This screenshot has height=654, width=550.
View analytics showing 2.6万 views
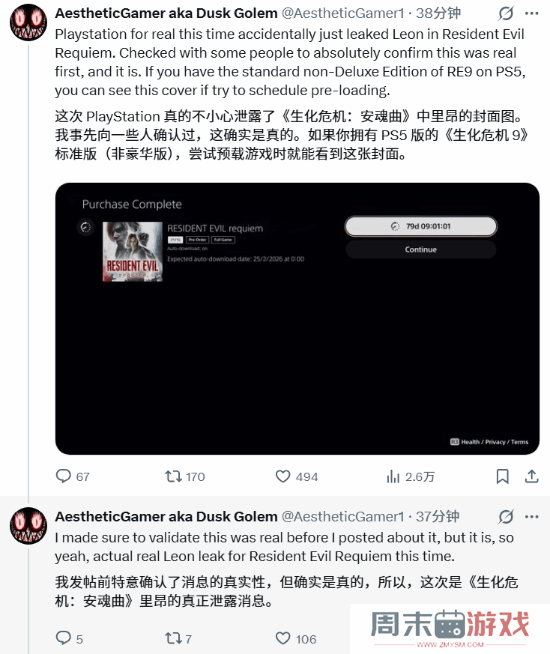pyautogui.click(x=410, y=476)
